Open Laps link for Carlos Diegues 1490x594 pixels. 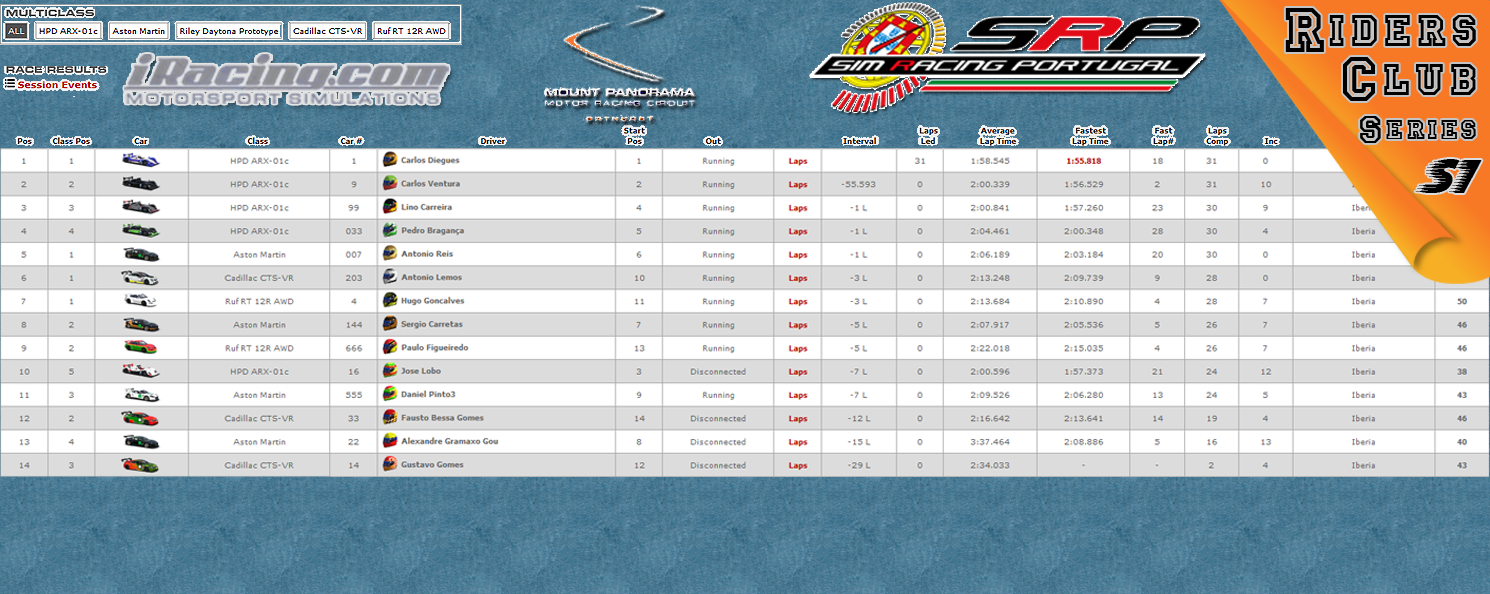point(797,161)
